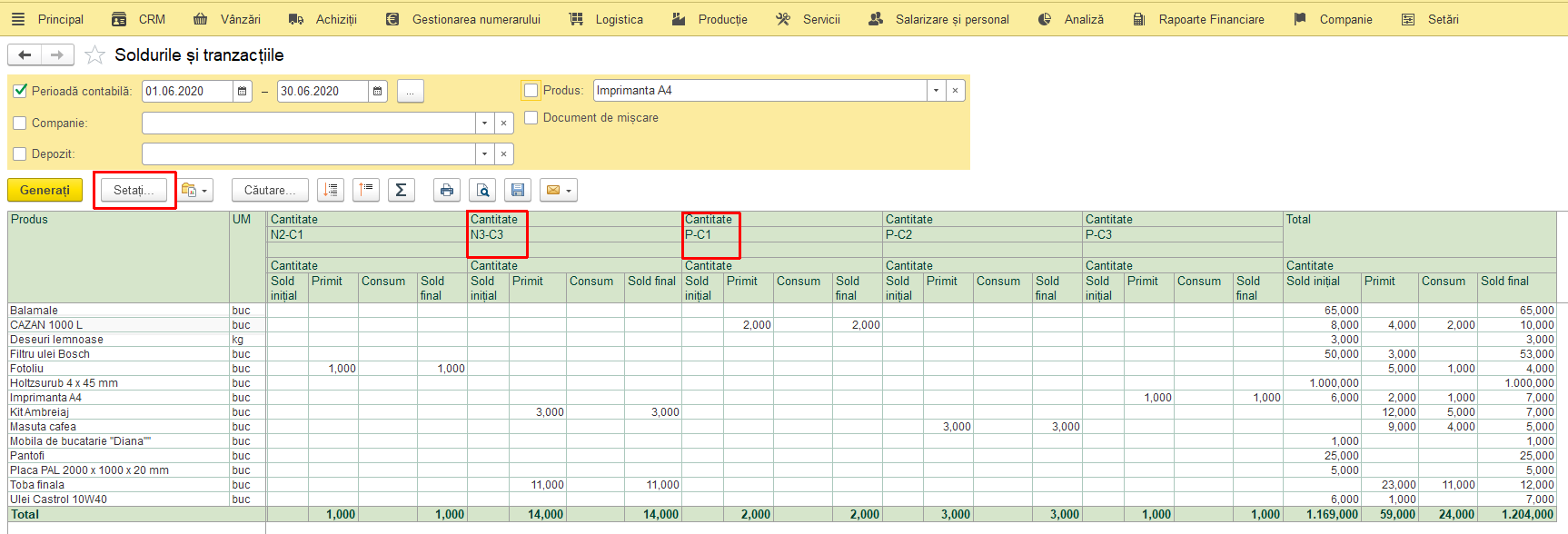Viewport: 1568px width, 534px height.
Task: Click the end date field 30.06.2020
Action: (323, 91)
